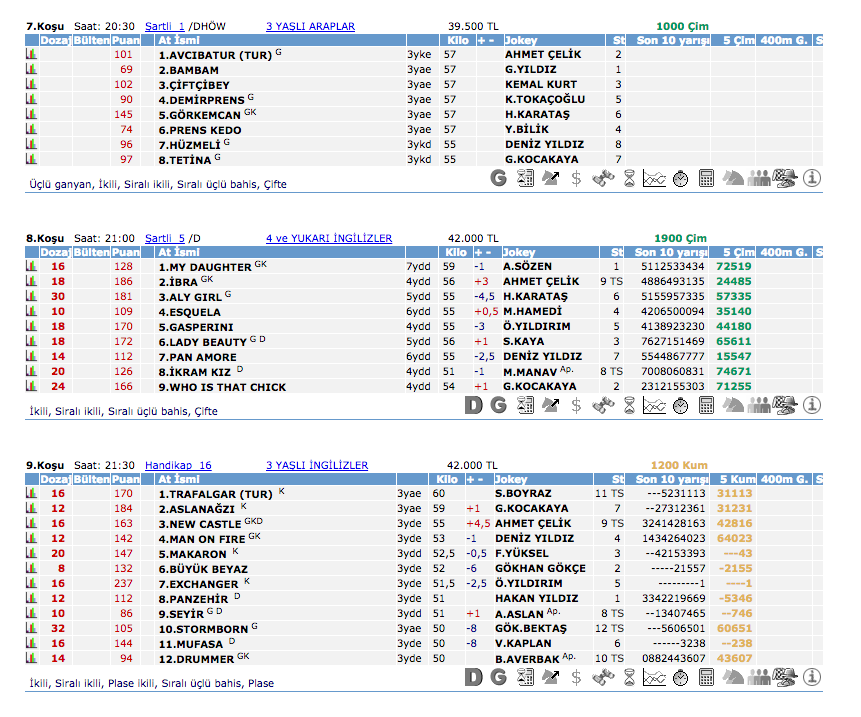The width and height of the screenshot is (861, 717).
Task: Open the 3 YAŞLI ARAPLAR link
Action: (x=310, y=26)
